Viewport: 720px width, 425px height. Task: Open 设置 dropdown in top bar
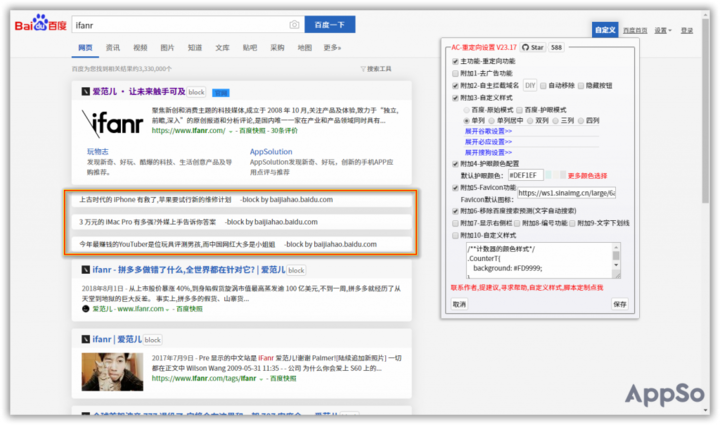[x=663, y=30]
